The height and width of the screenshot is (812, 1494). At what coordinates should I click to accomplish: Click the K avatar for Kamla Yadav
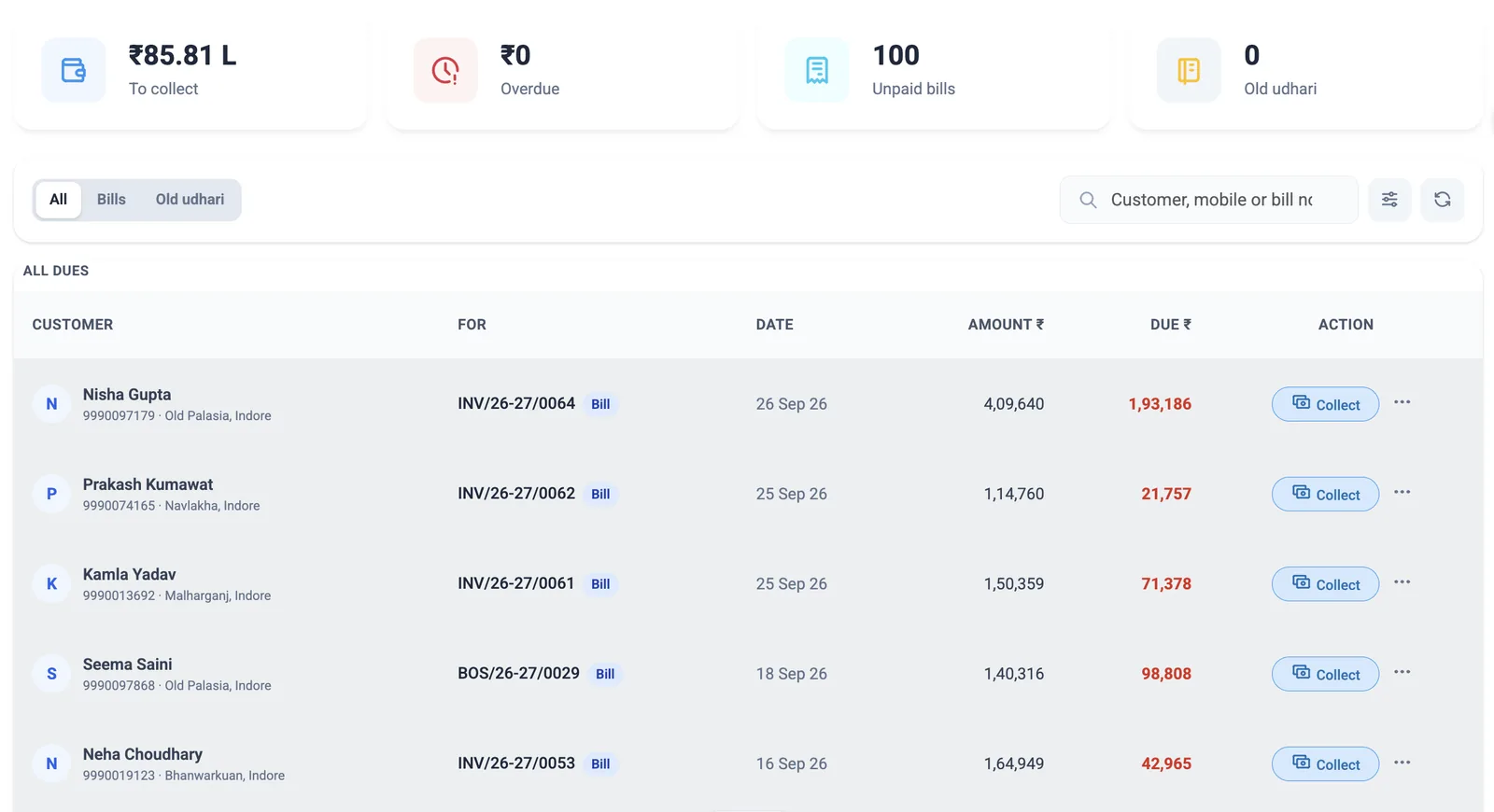(x=52, y=584)
